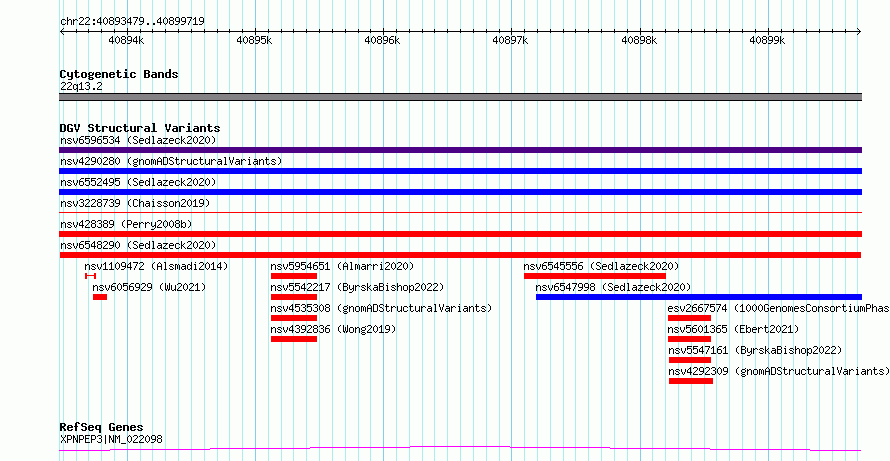This screenshot has width=890, height=461.
Task: Select the red nsv6548290 variant bar
Action: 460,255
